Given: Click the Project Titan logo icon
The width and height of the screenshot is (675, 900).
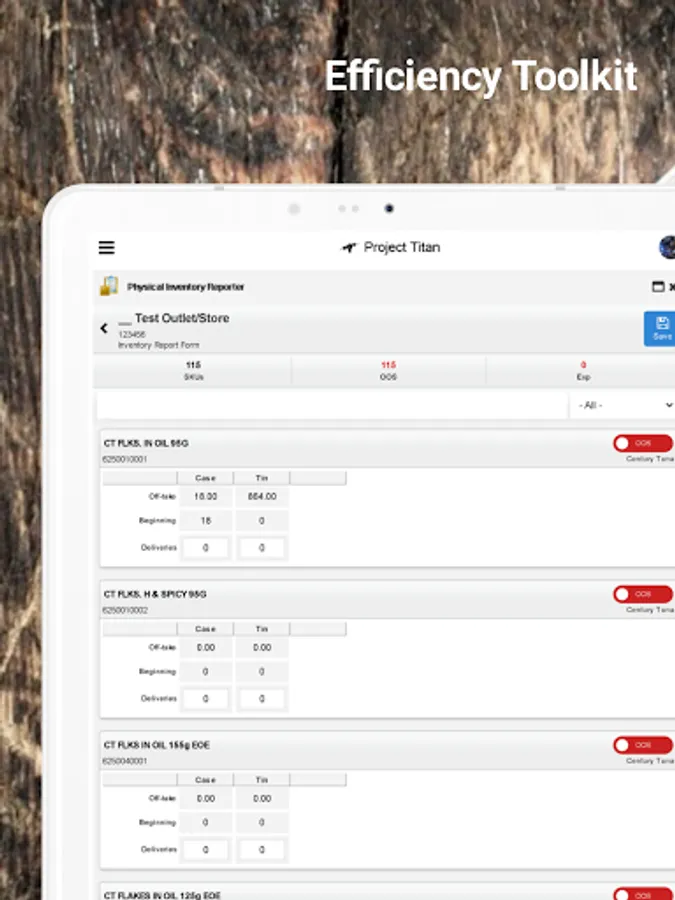Looking at the screenshot, I should (348, 247).
